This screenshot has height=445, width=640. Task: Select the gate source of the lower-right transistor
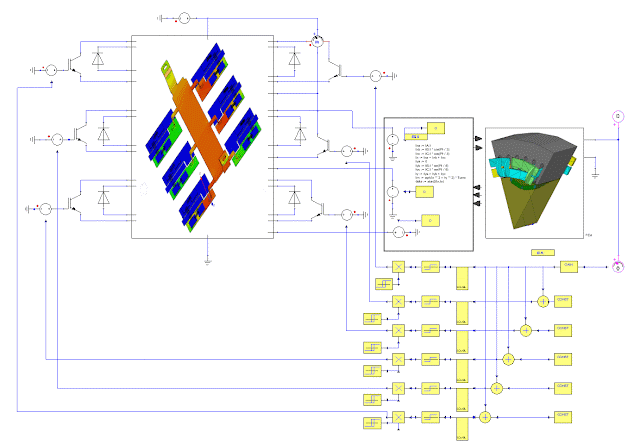pyautogui.click(x=347, y=214)
